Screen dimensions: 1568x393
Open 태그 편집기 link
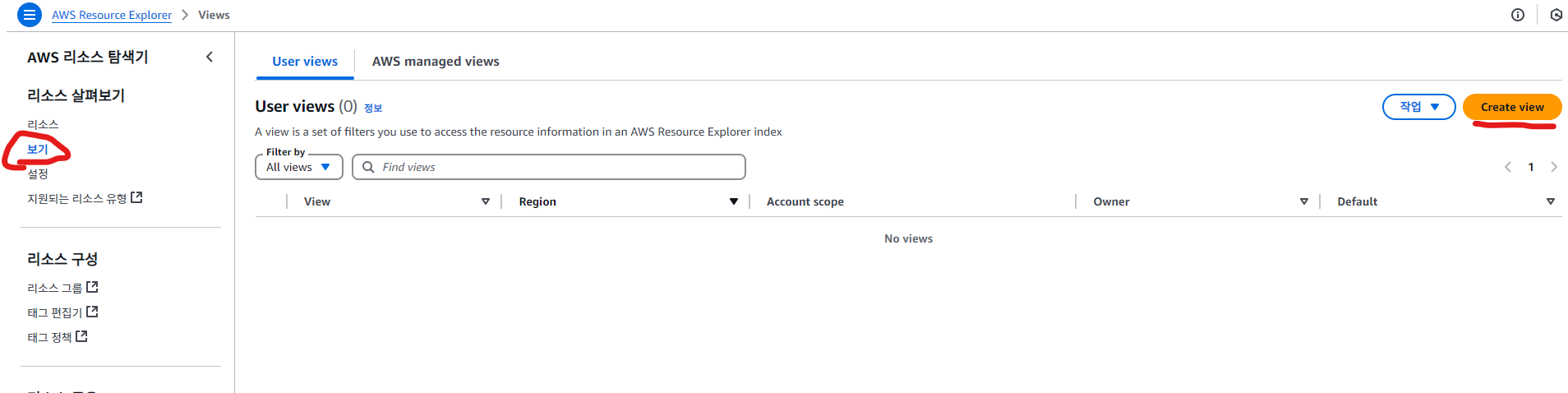coord(55,312)
